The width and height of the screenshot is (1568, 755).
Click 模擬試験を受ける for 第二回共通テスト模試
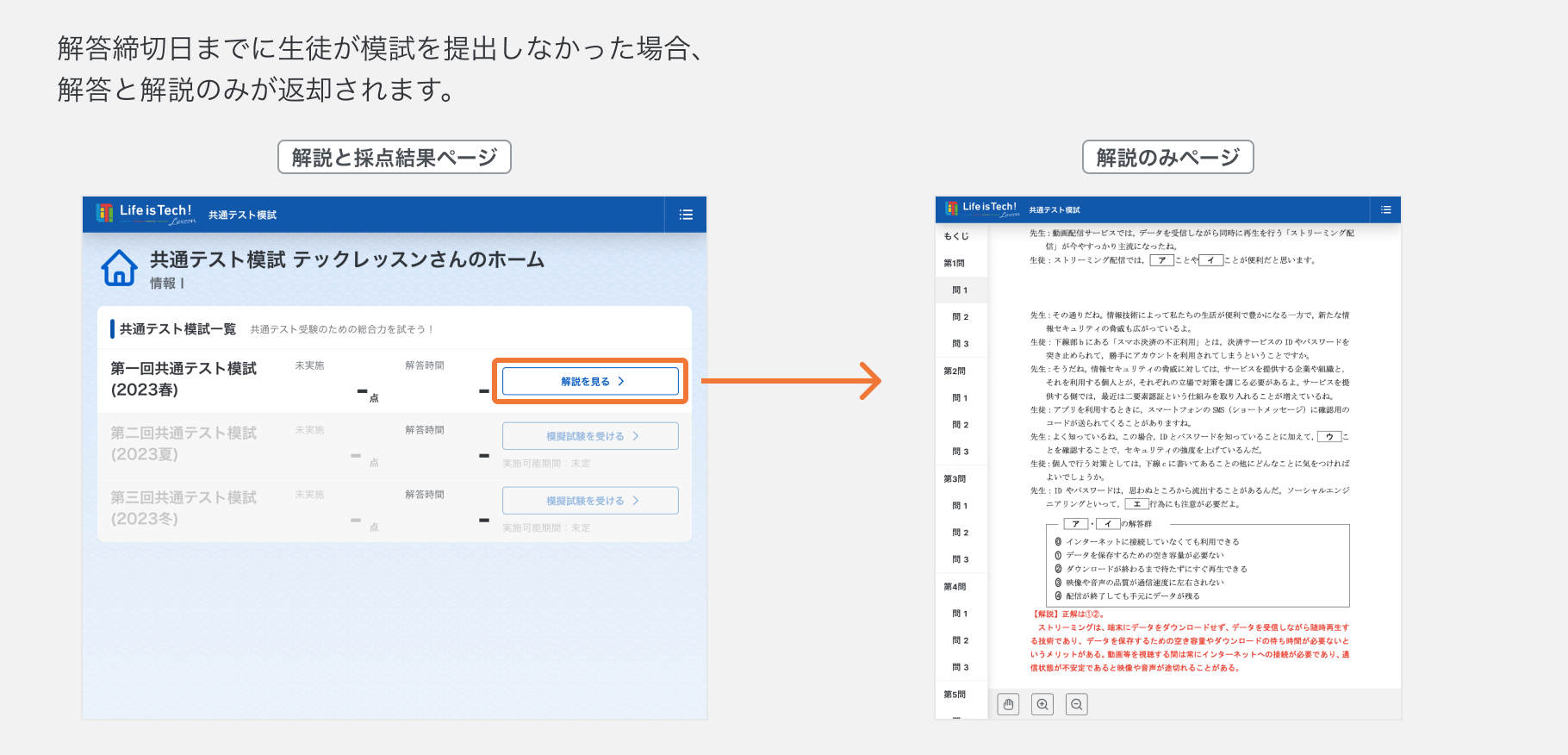590,436
